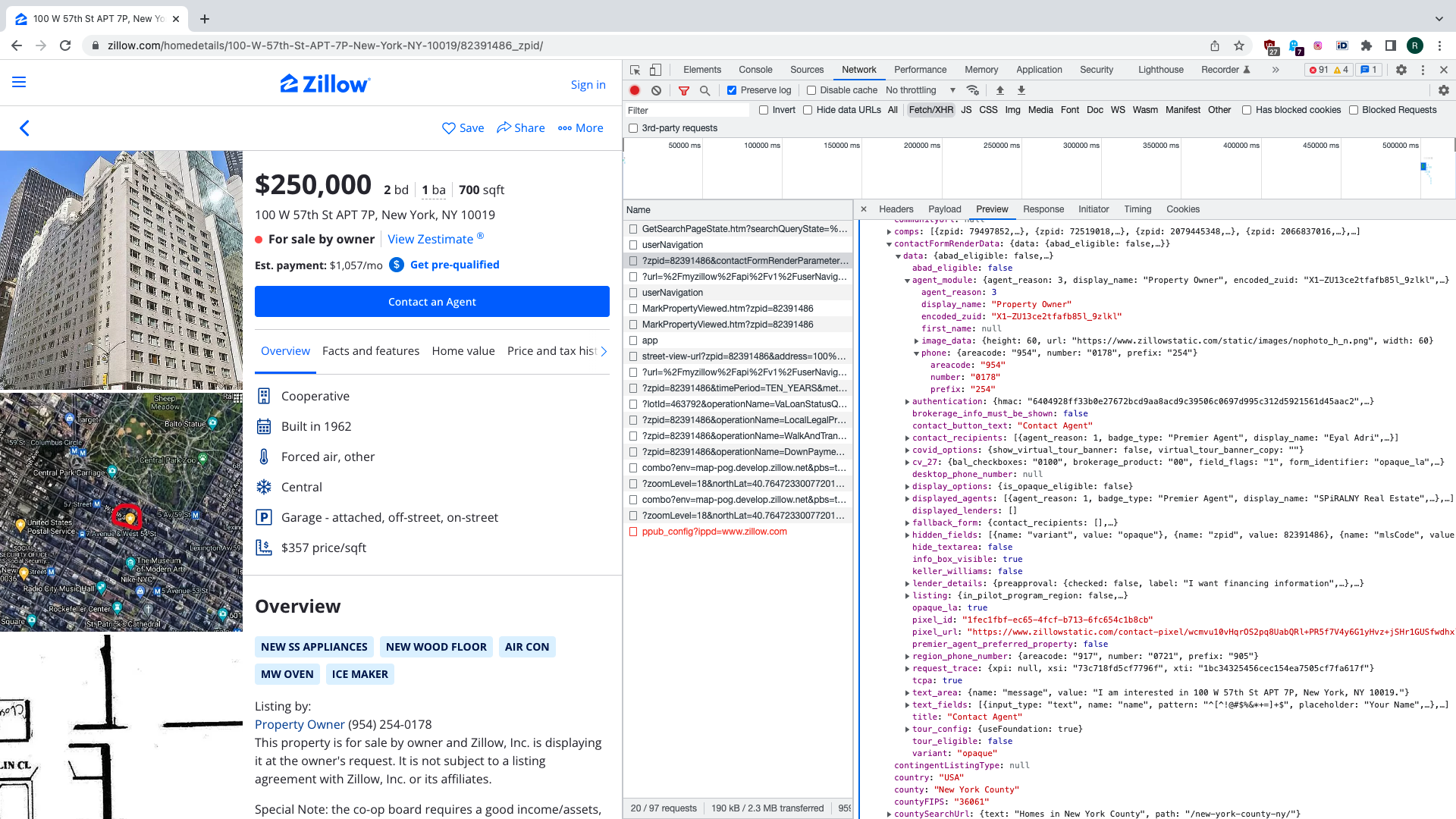
Task: Expand the comps array node
Action: pyautogui.click(x=889, y=232)
